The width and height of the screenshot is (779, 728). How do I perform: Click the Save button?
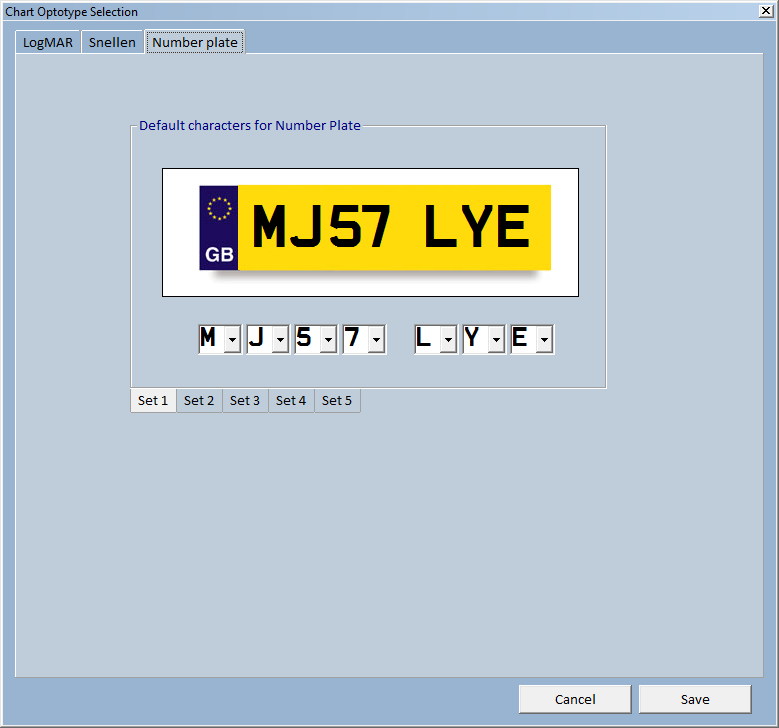click(695, 699)
